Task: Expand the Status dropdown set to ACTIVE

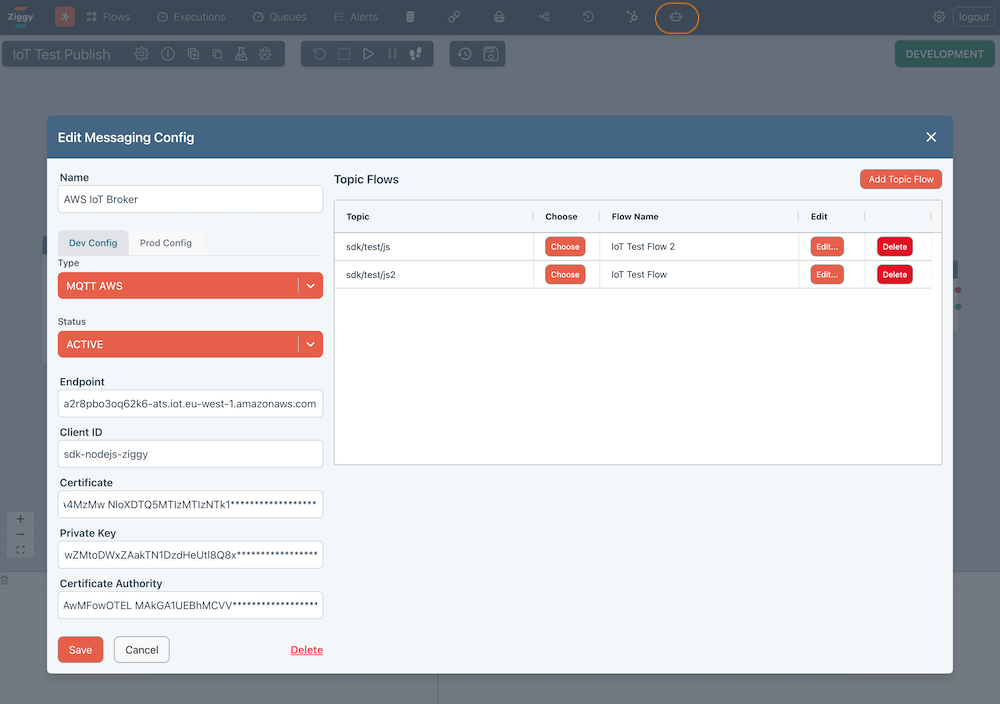Action: 190,344
